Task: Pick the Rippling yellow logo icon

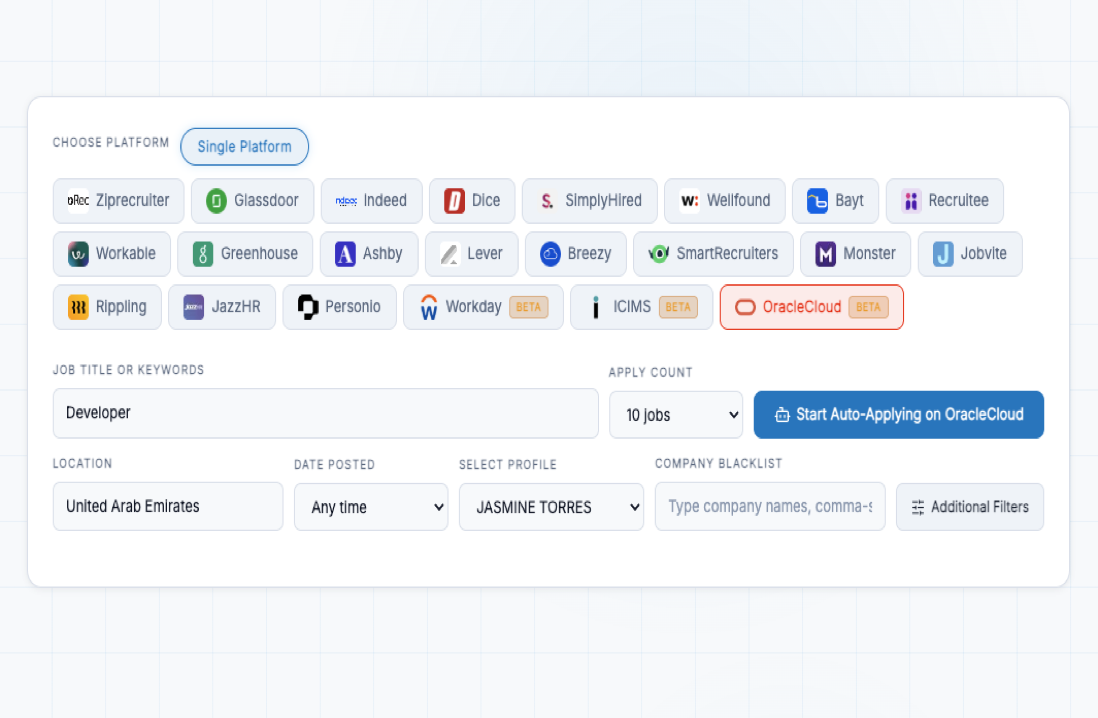Action: (78, 307)
